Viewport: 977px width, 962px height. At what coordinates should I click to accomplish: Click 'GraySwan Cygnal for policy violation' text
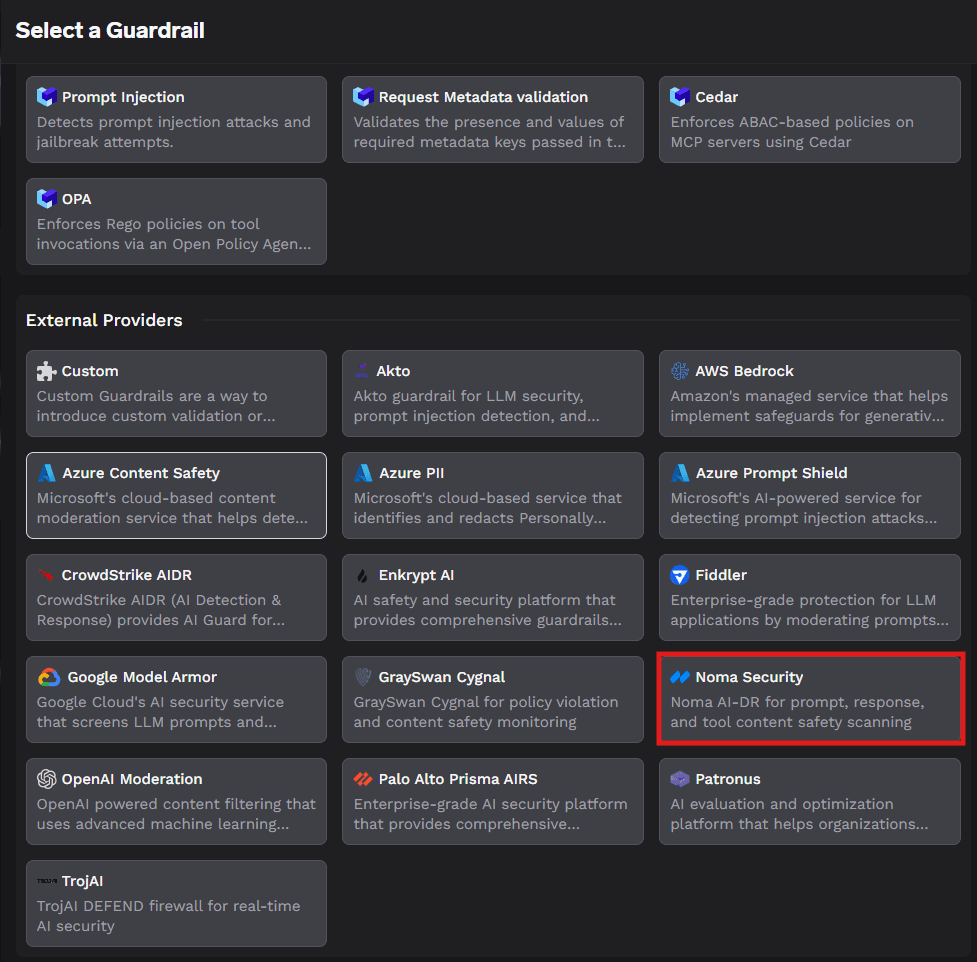coord(486,712)
